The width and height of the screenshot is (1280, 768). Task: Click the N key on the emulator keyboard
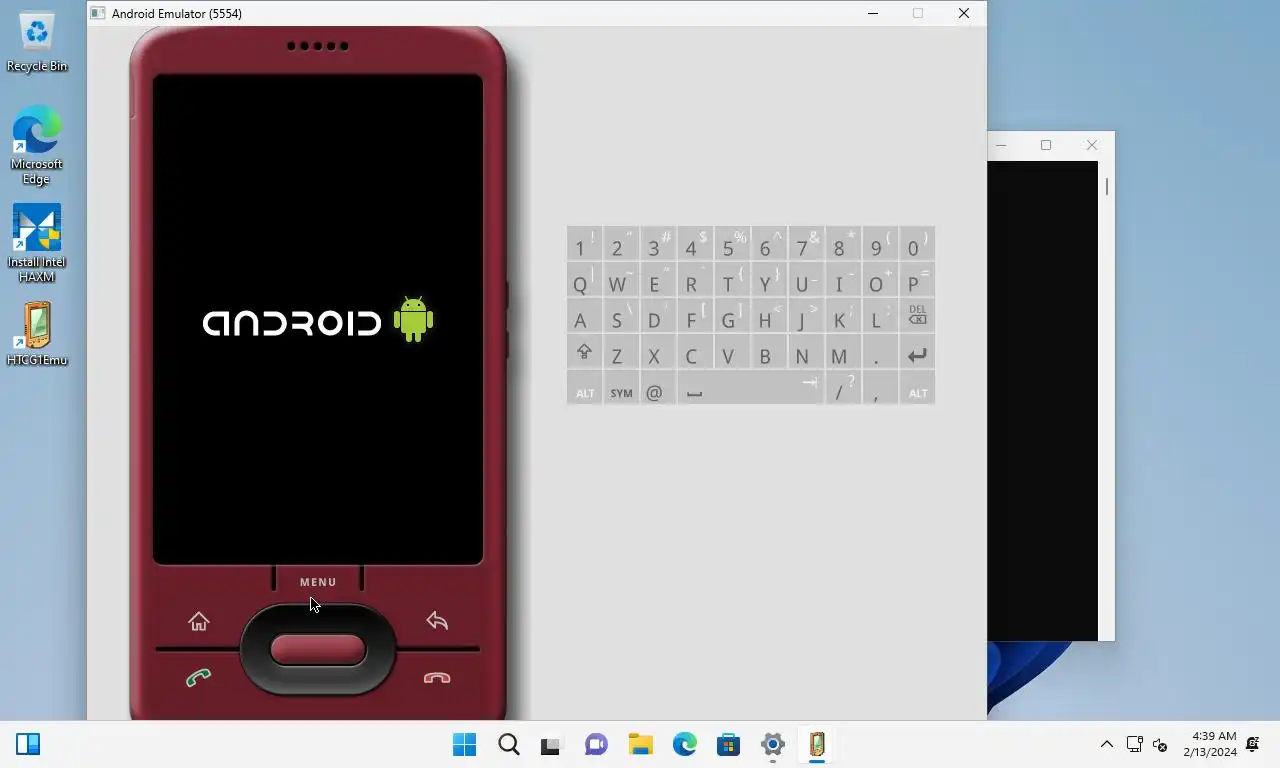(x=806, y=354)
